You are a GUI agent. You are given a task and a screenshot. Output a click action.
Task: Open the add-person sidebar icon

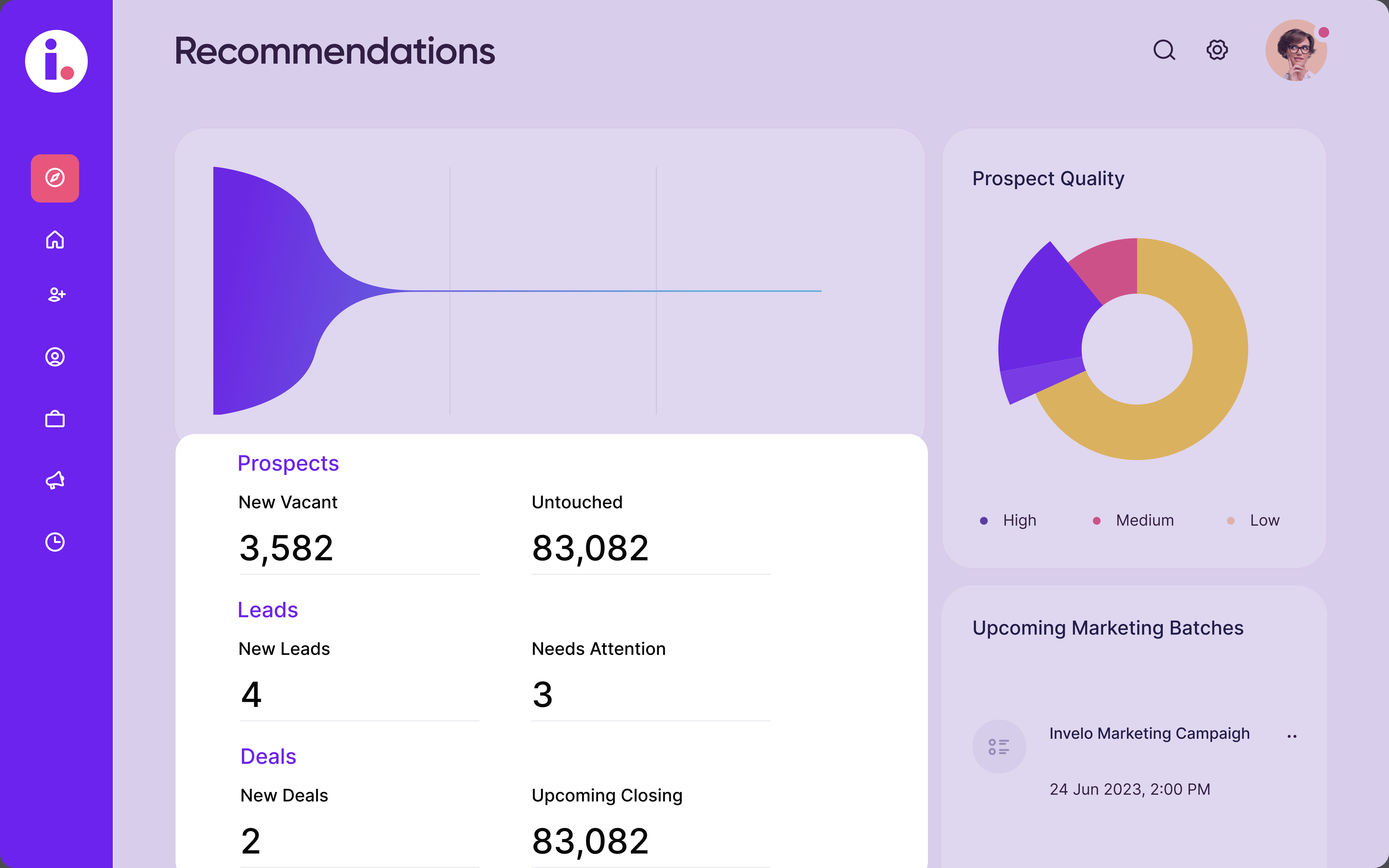point(56,294)
